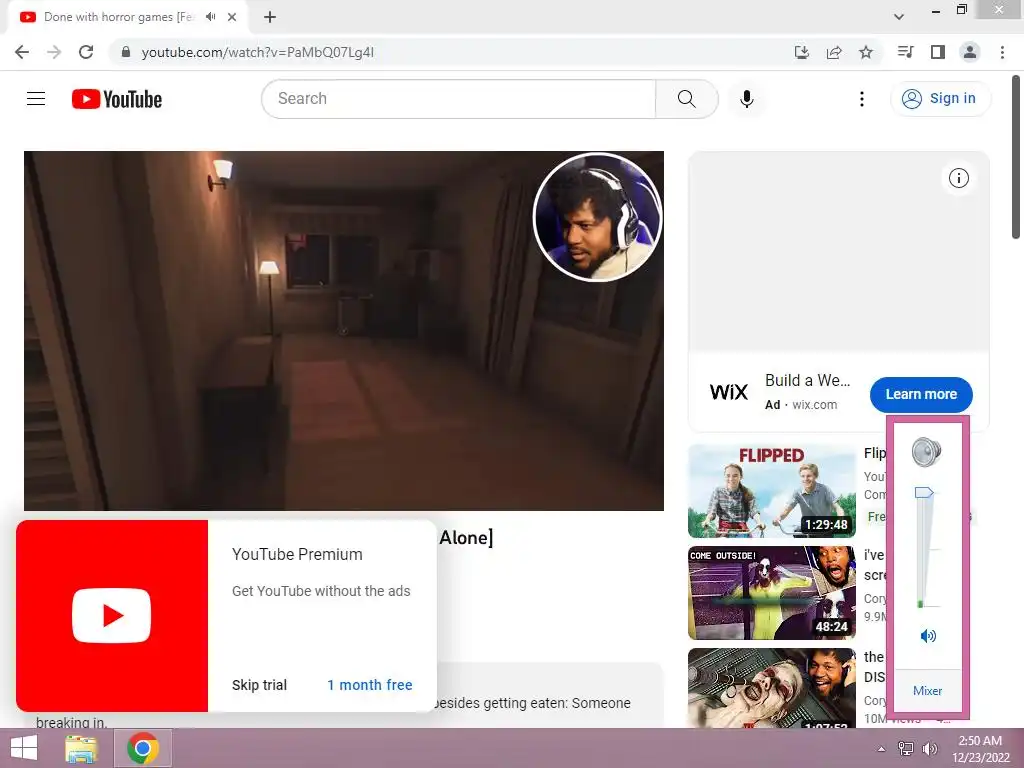The width and height of the screenshot is (1024, 768).
Task: Click Learn more on Wix ad
Action: 921,394
